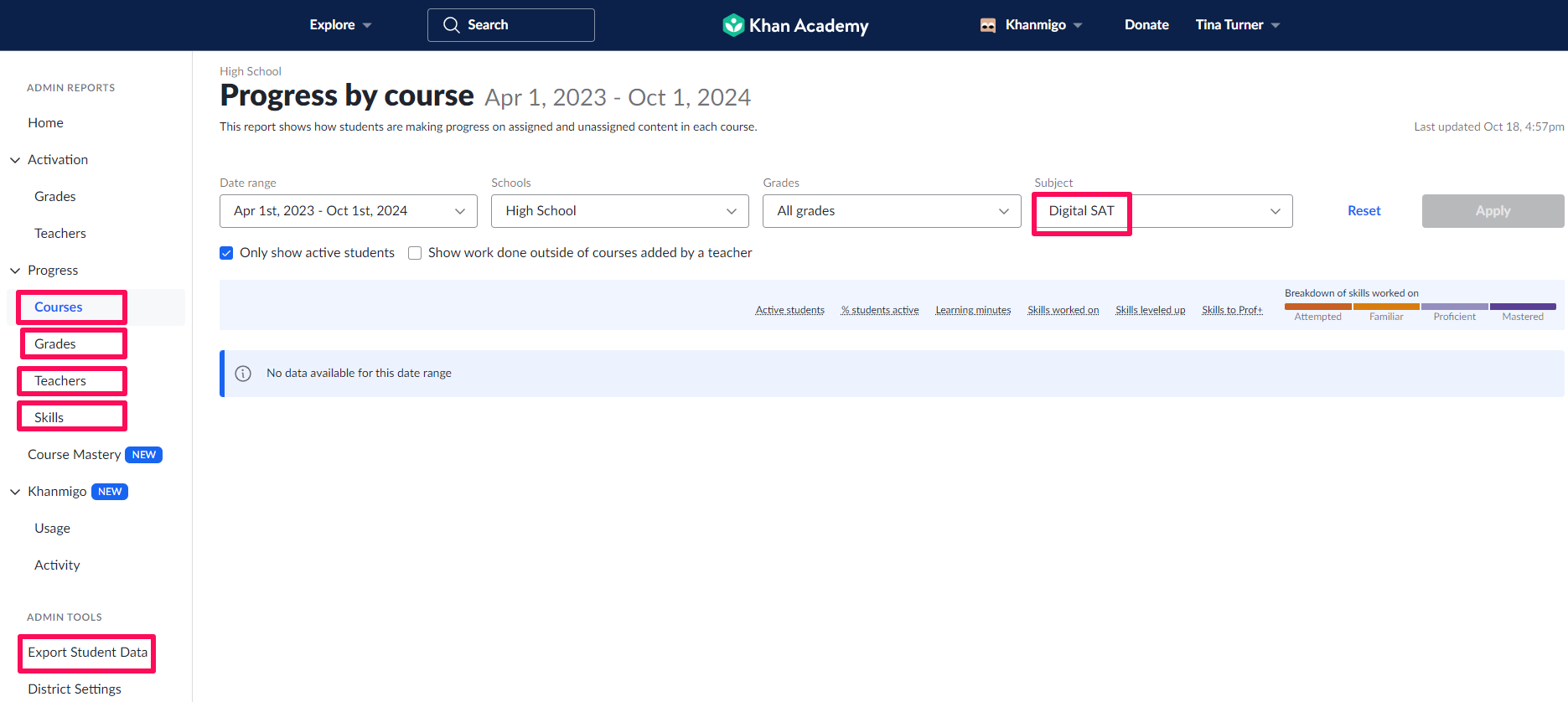Open Teachers under Activation
Image resolution: width=1568 pixels, height=702 pixels.
click(60, 234)
